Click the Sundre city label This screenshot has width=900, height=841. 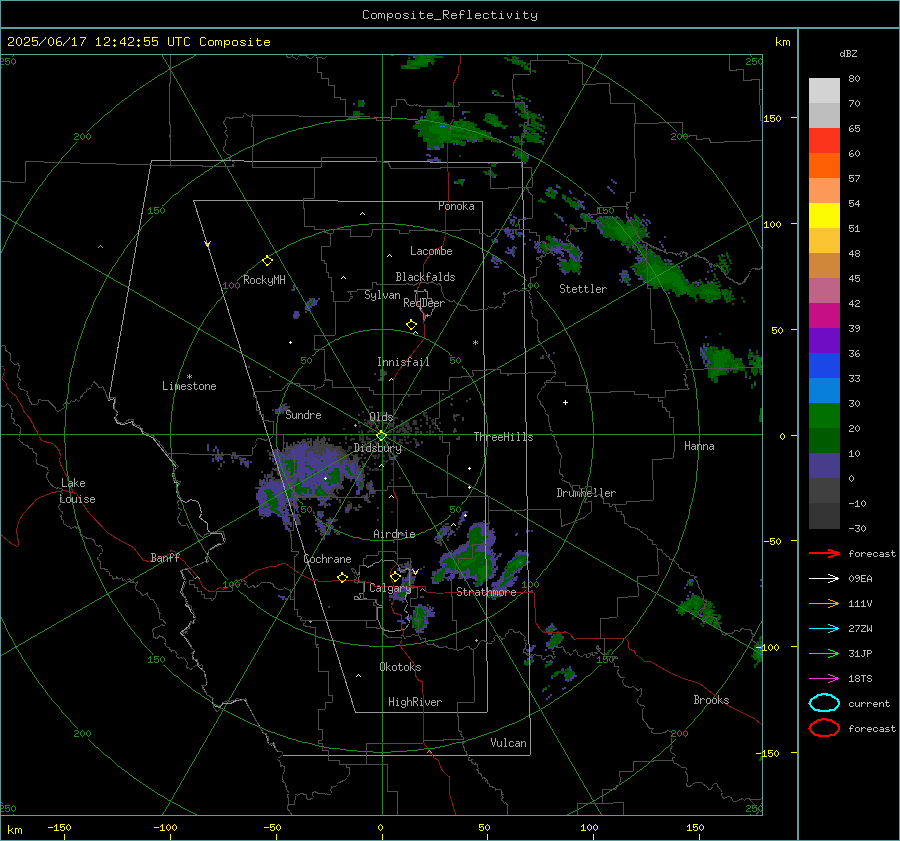click(303, 415)
